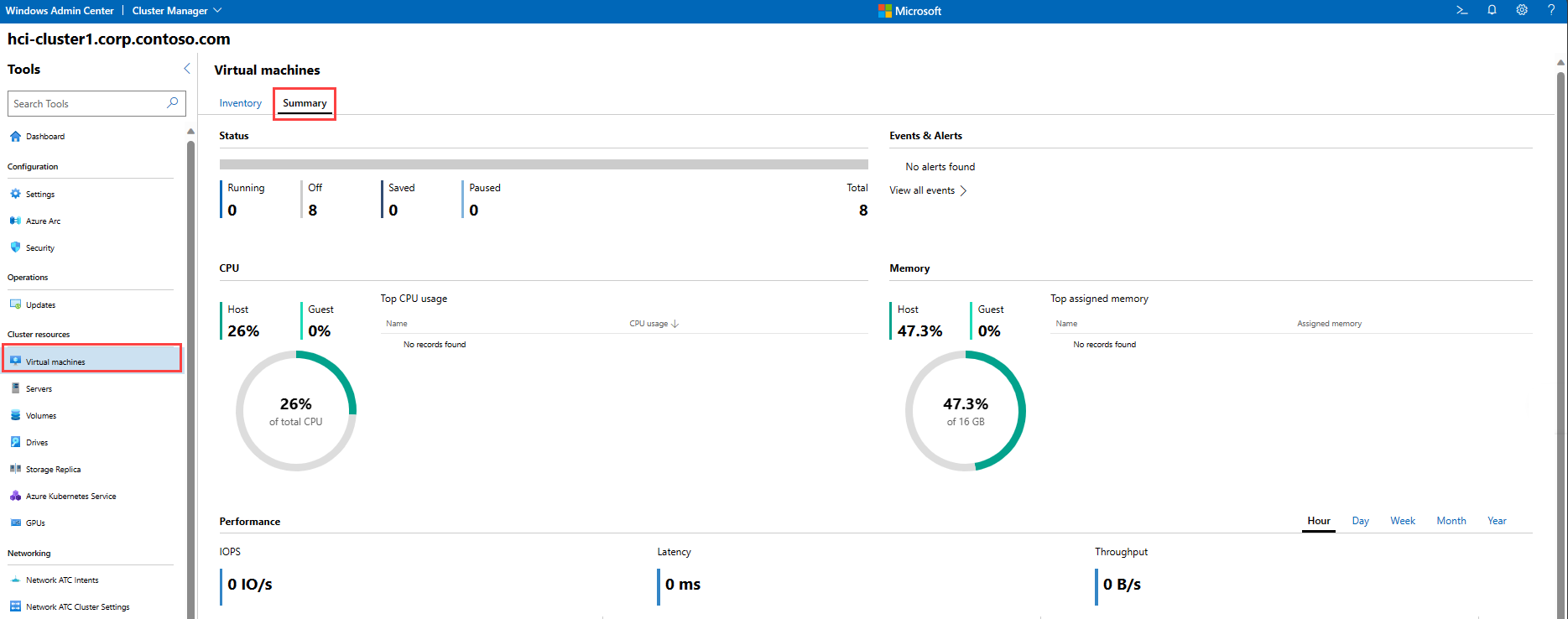The width and height of the screenshot is (1568, 619).
Task: Open Azure Kubernetes Service tool
Action: 70,497
